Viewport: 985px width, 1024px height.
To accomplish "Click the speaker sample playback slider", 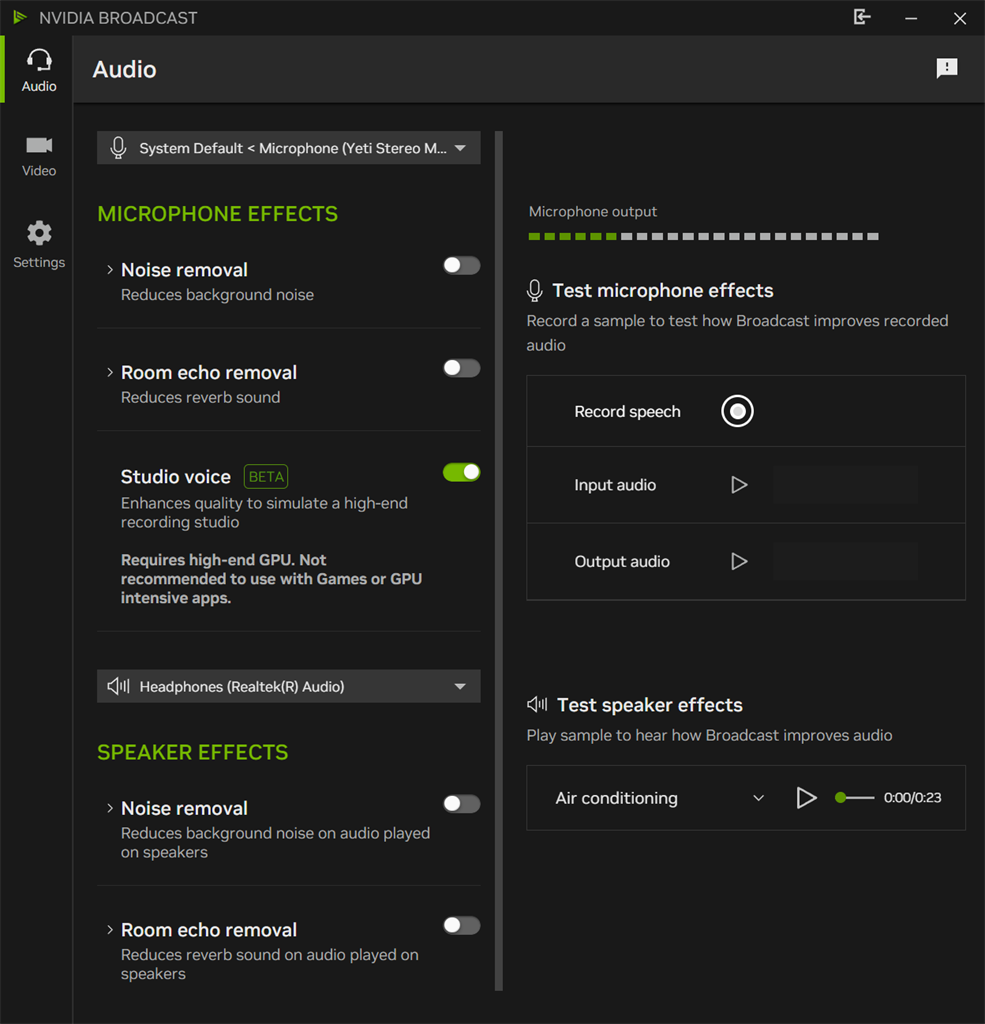I will pos(855,798).
